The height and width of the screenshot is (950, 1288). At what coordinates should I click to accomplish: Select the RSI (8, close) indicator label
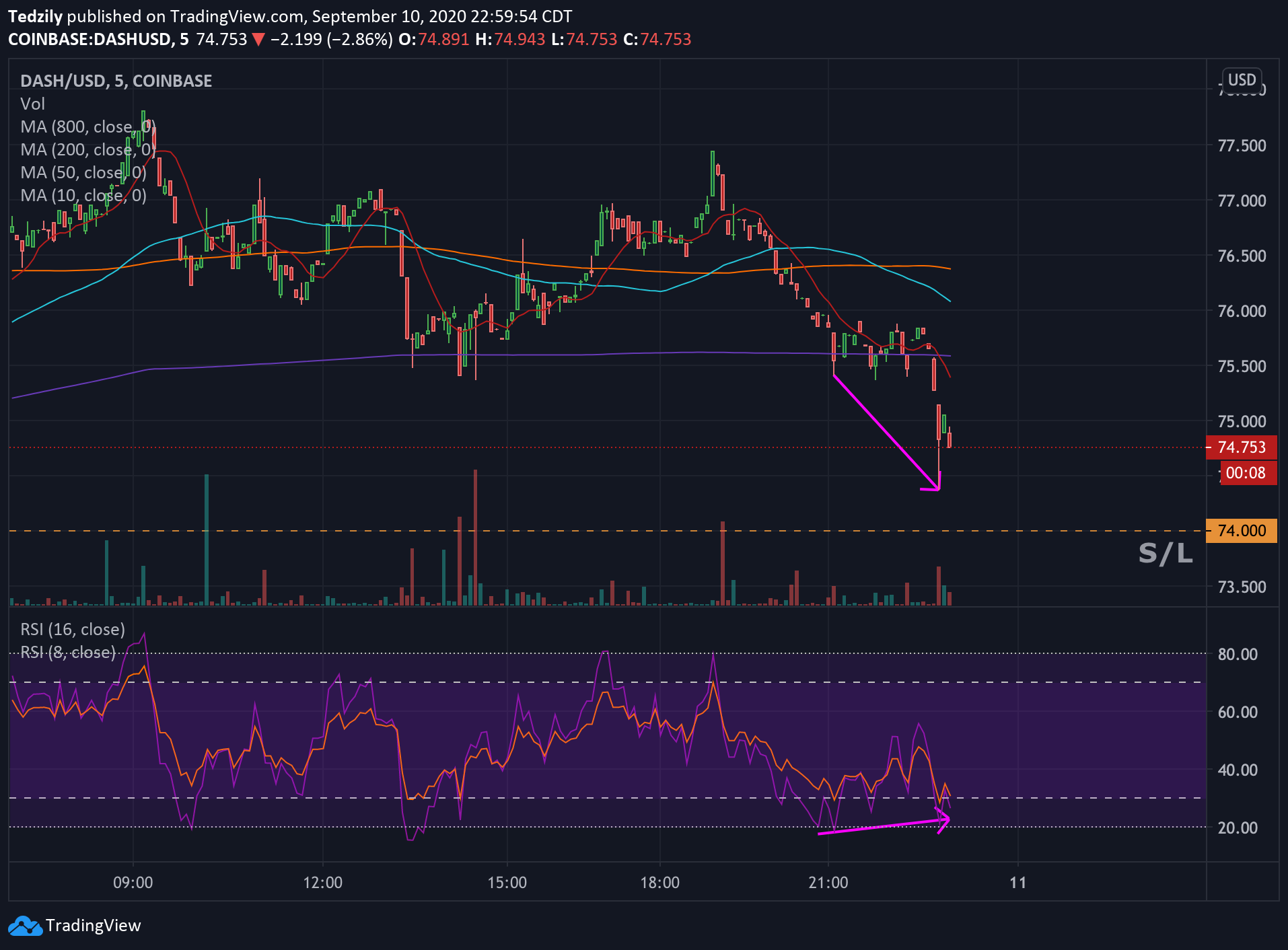coord(68,653)
